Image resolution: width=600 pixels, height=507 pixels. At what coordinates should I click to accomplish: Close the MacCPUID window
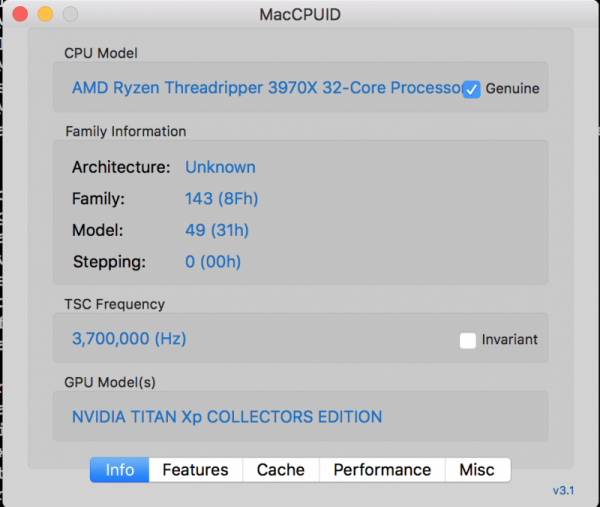pyautogui.click(x=21, y=14)
